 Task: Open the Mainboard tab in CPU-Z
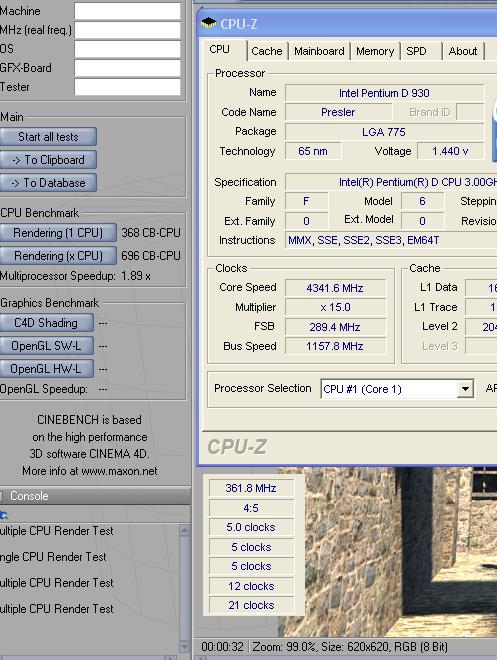click(319, 51)
